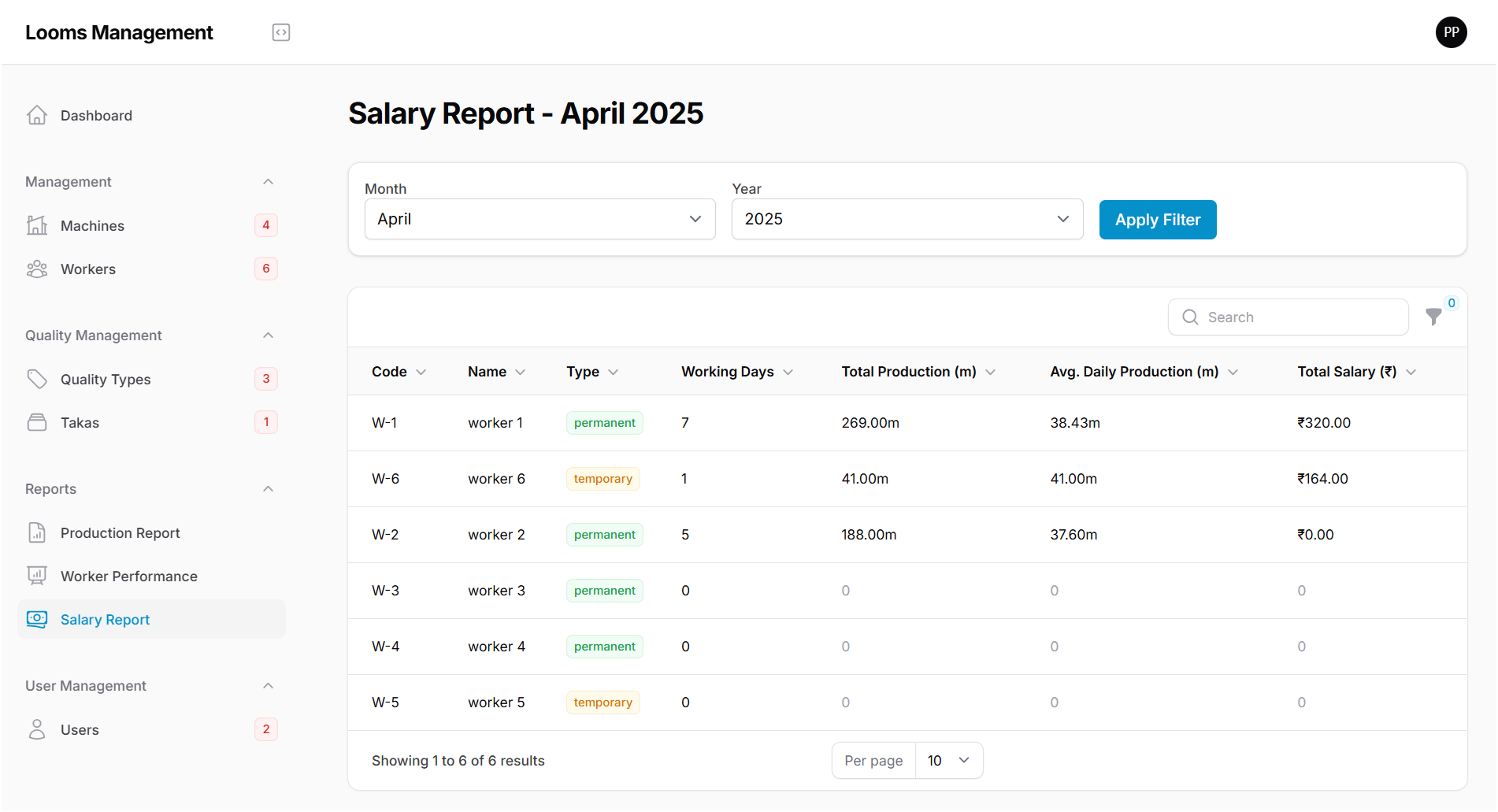Open the Year dropdown showing 2025
Viewport: 1498px width, 812px height.
click(x=907, y=219)
